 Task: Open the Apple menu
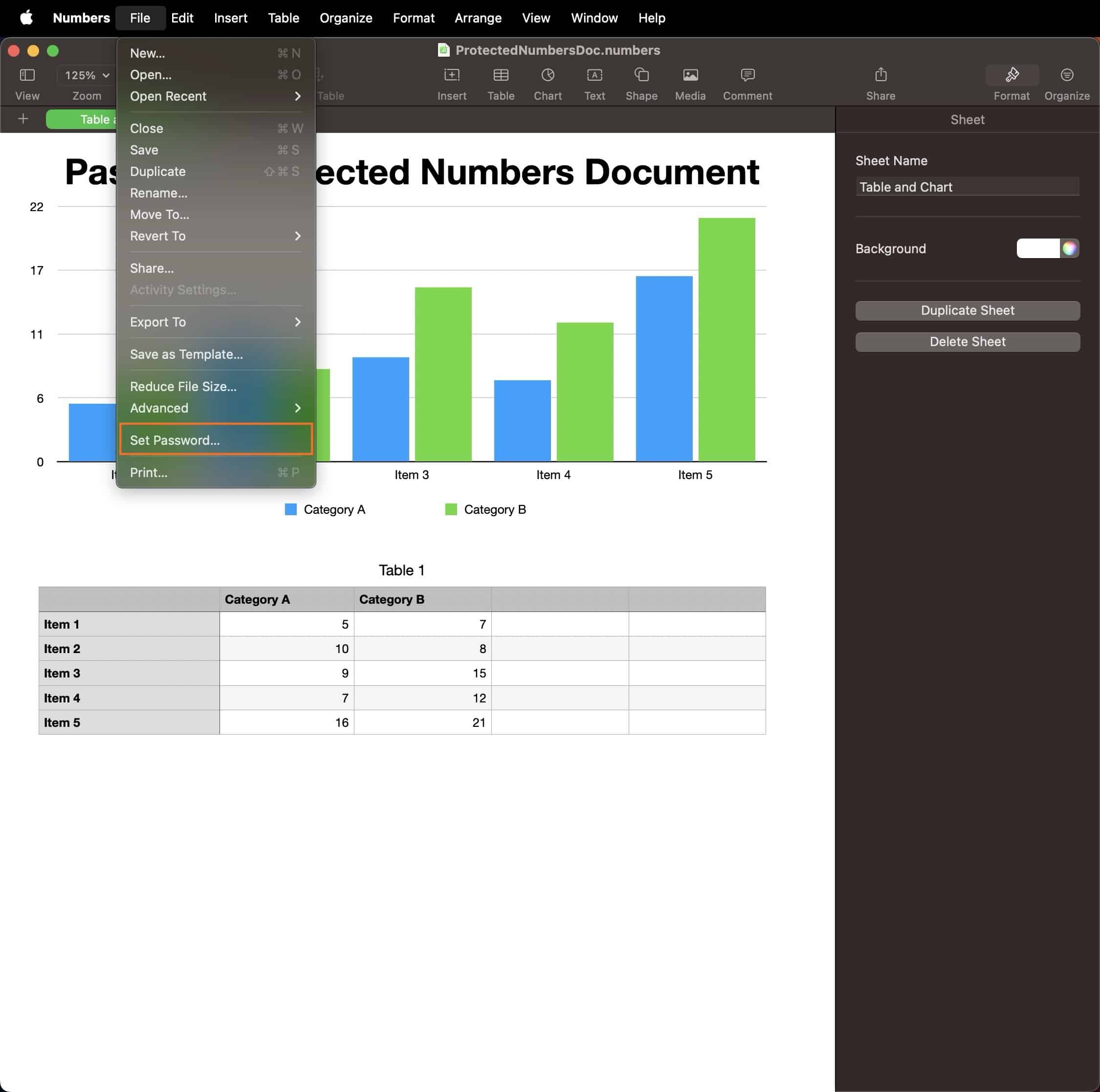point(26,18)
